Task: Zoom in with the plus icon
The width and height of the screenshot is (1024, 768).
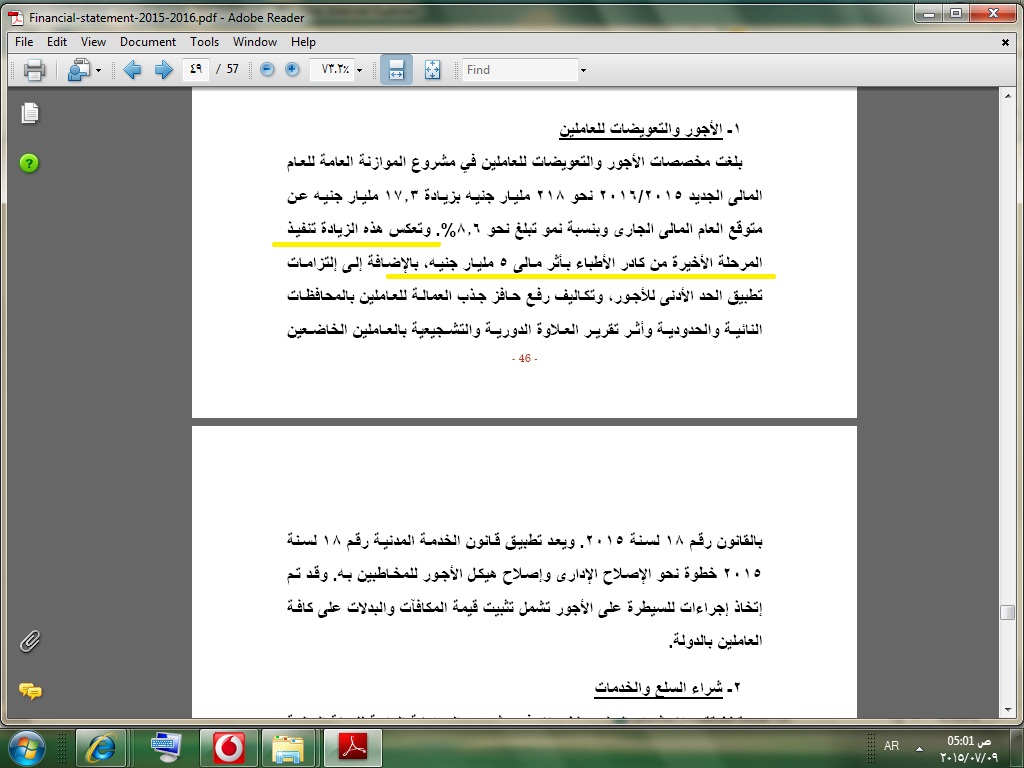Action: 292,69
